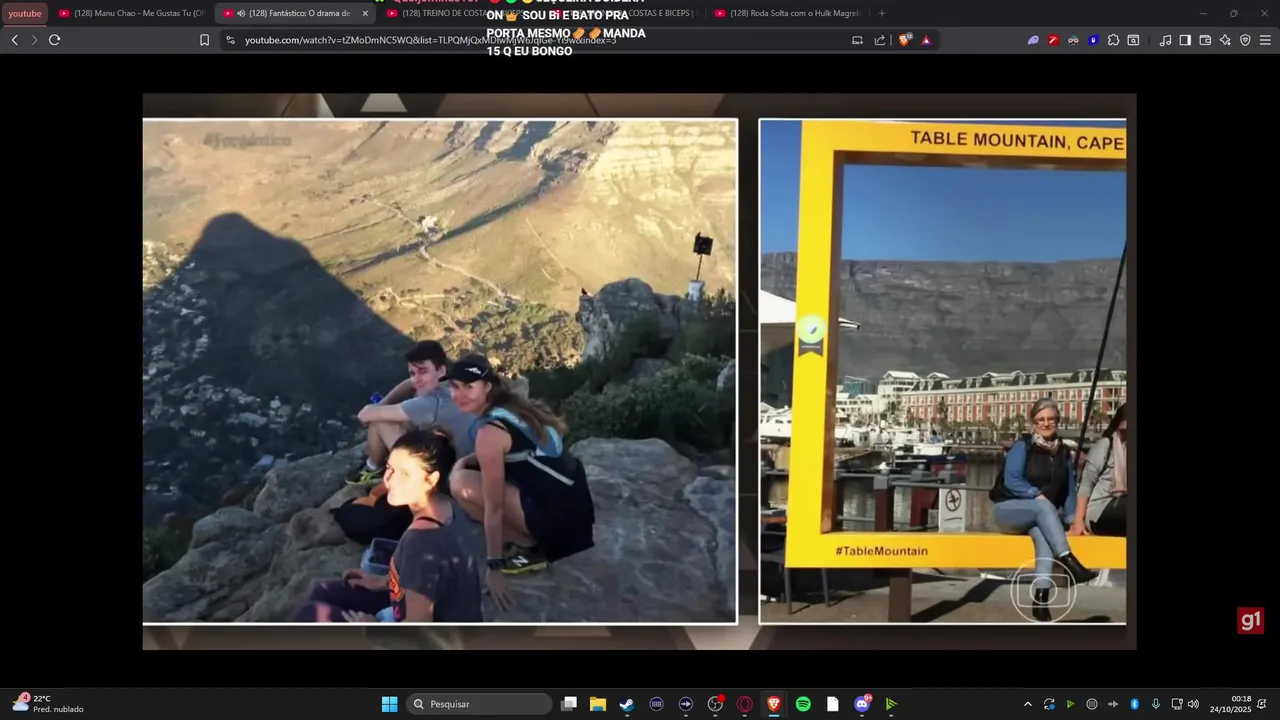1280x720 pixels.
Task: Open the Windows Start menu
Action: (x=389, y=704)
